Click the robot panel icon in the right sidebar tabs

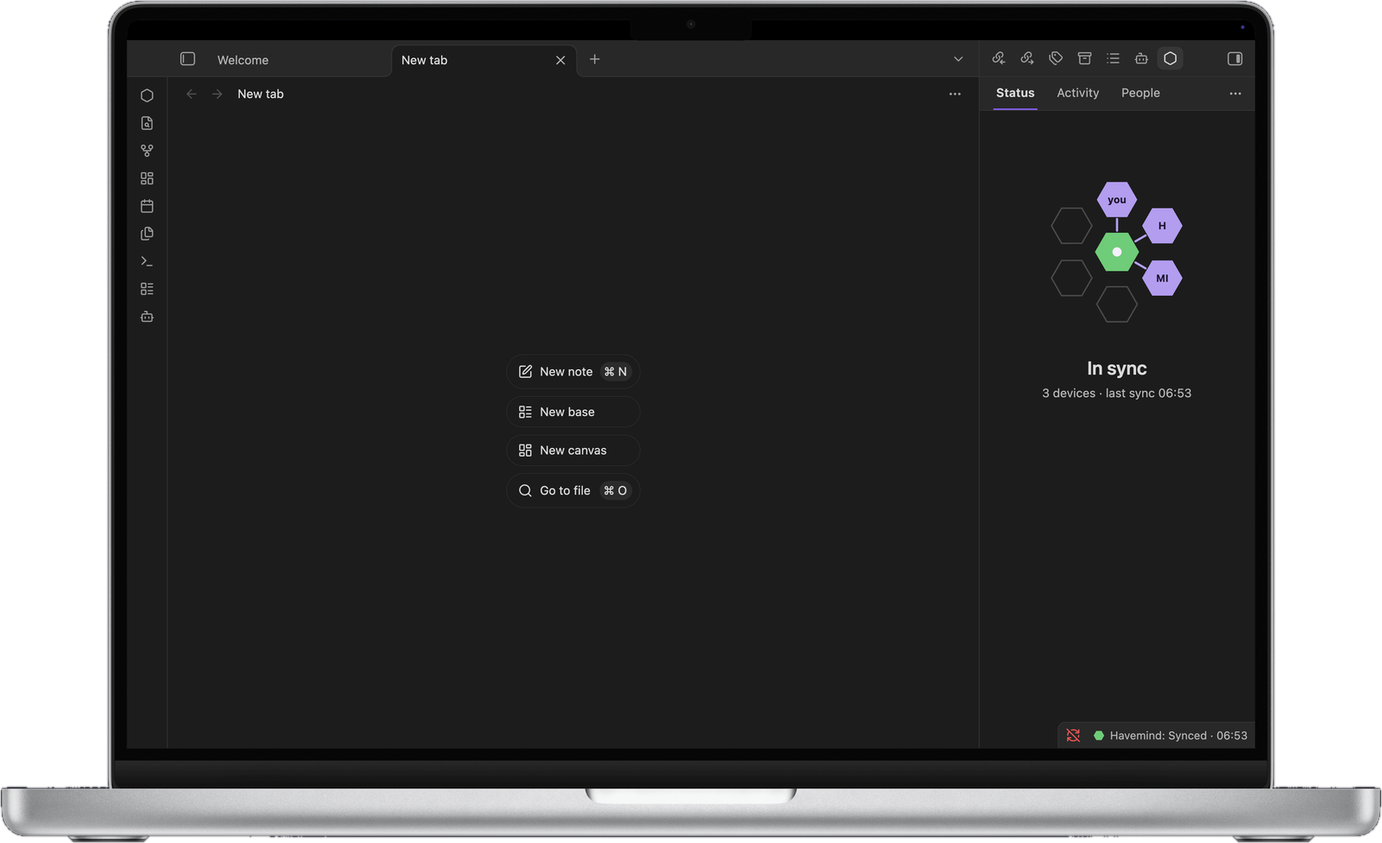1141,59
